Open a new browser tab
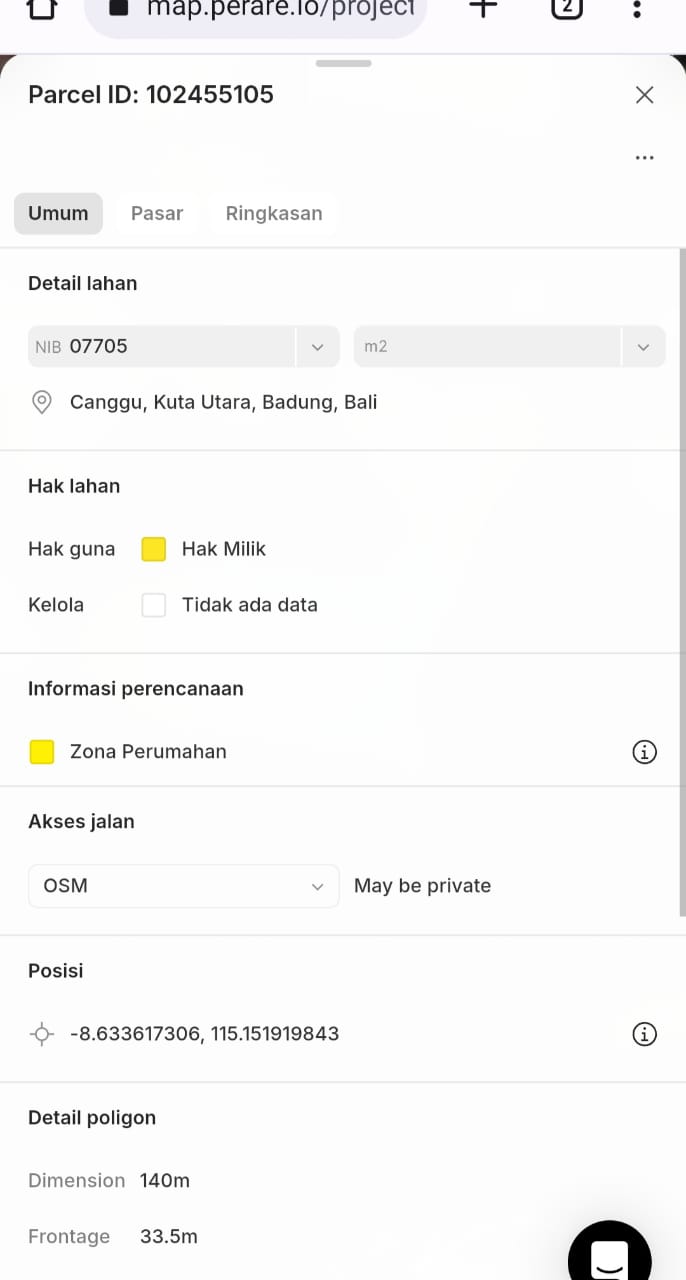686x1280 pixels. point(483,9)
